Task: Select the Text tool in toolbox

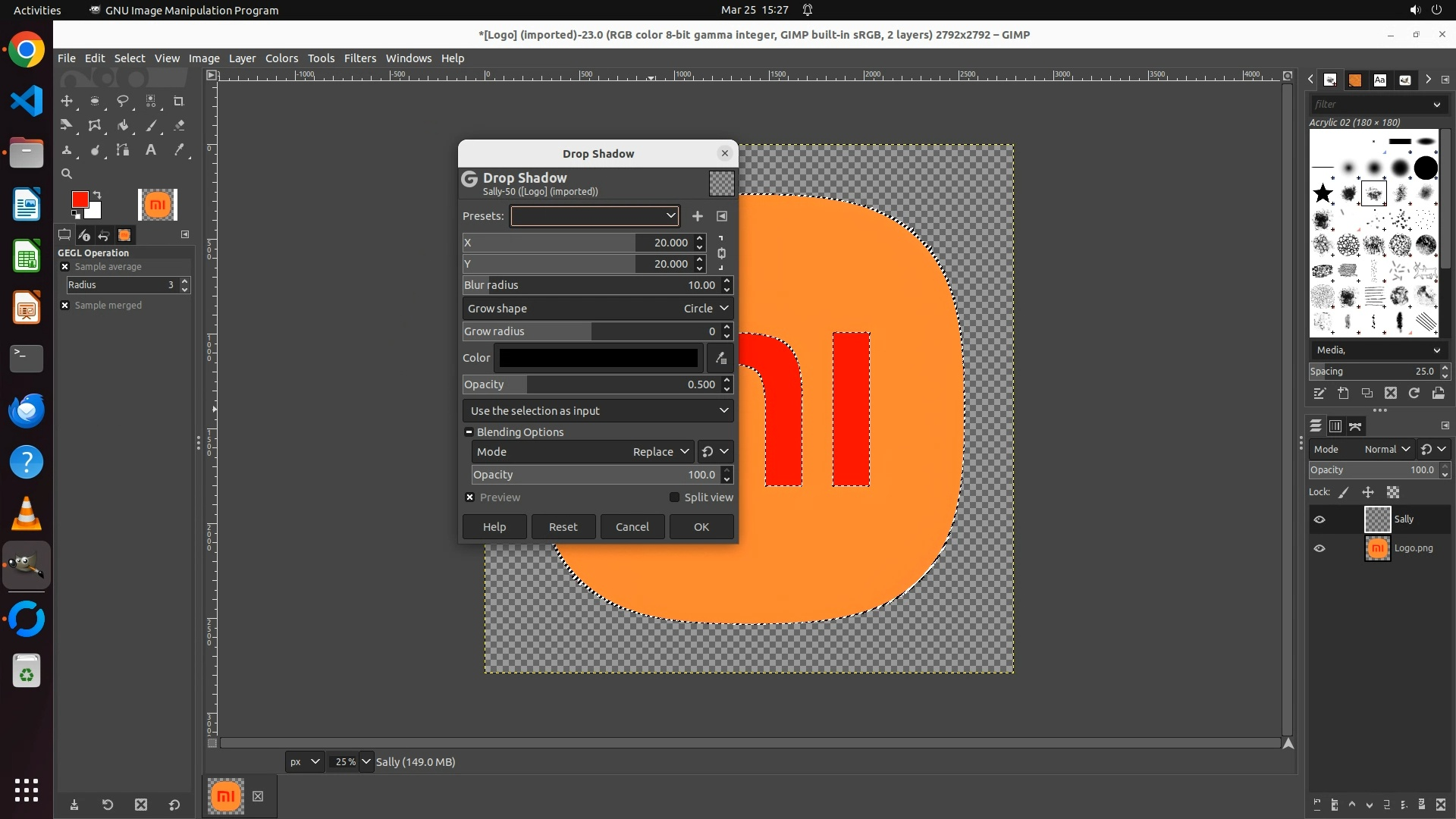Action: tap(151, 150)
